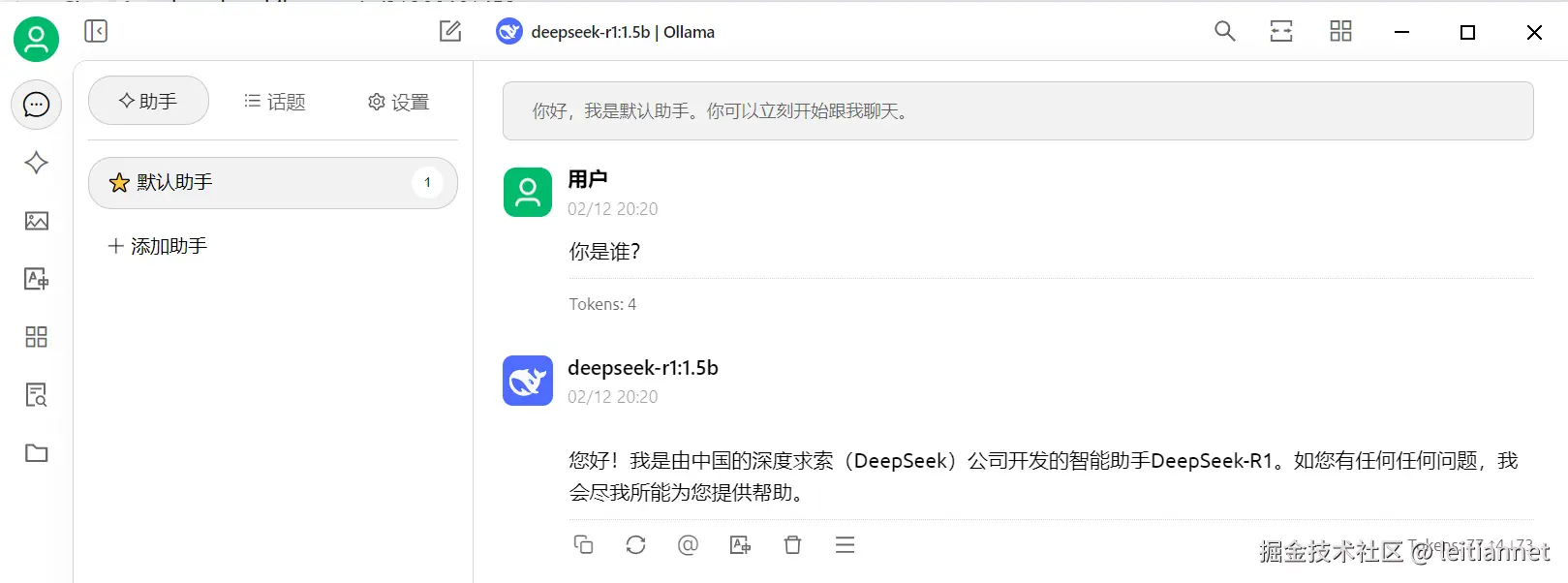Open the message more-options menu icon
This screenshot has height=583, width=1568.
(x=845, y=545)
